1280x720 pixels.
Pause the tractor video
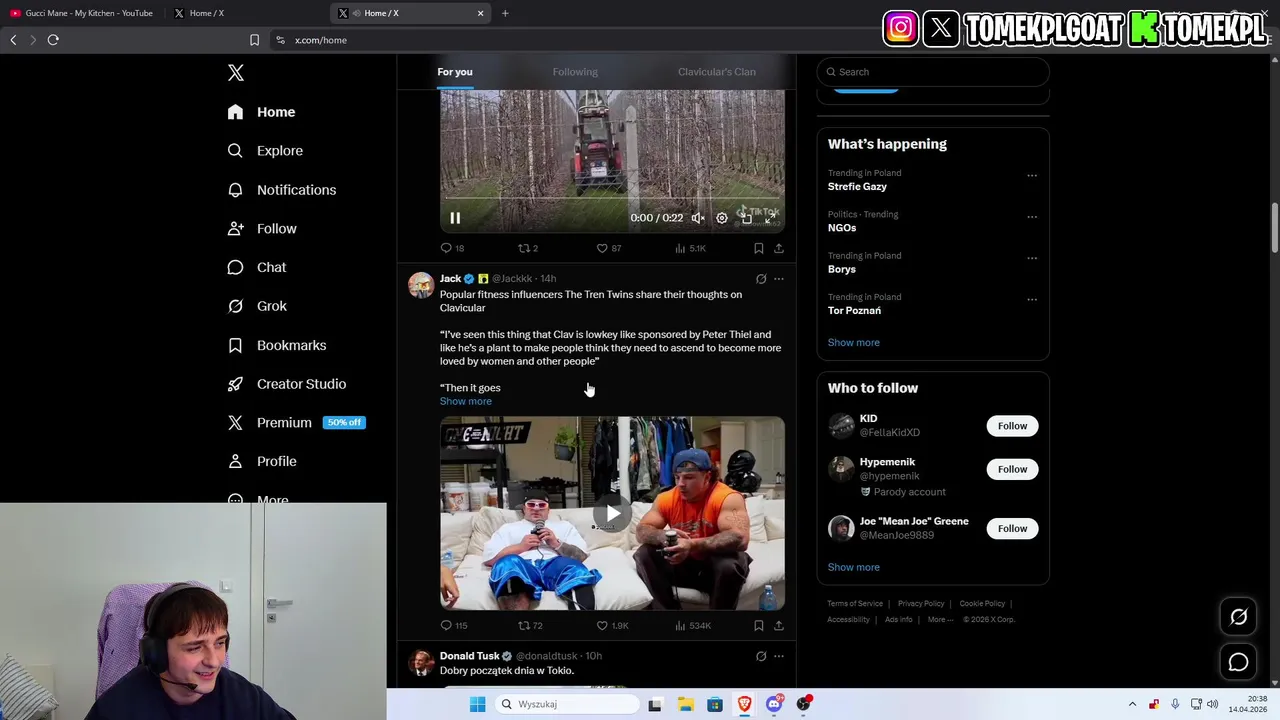pos(455,218)
